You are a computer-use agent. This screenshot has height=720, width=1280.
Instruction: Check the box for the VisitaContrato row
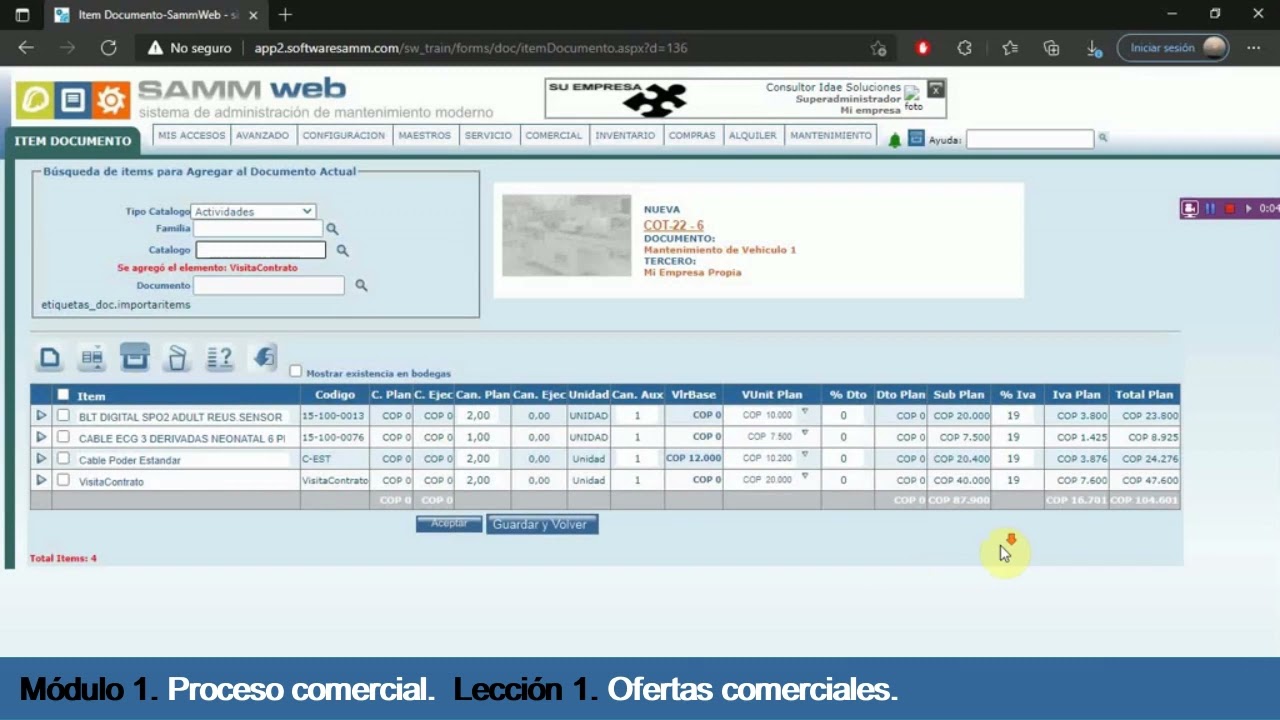(x=63, y=480)
